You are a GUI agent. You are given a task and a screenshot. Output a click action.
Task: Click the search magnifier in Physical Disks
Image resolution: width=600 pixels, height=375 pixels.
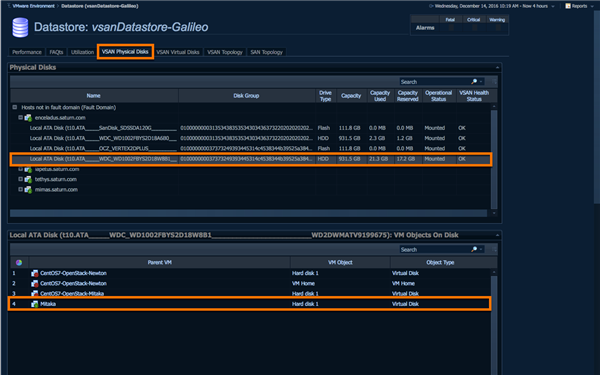(474, 82)
